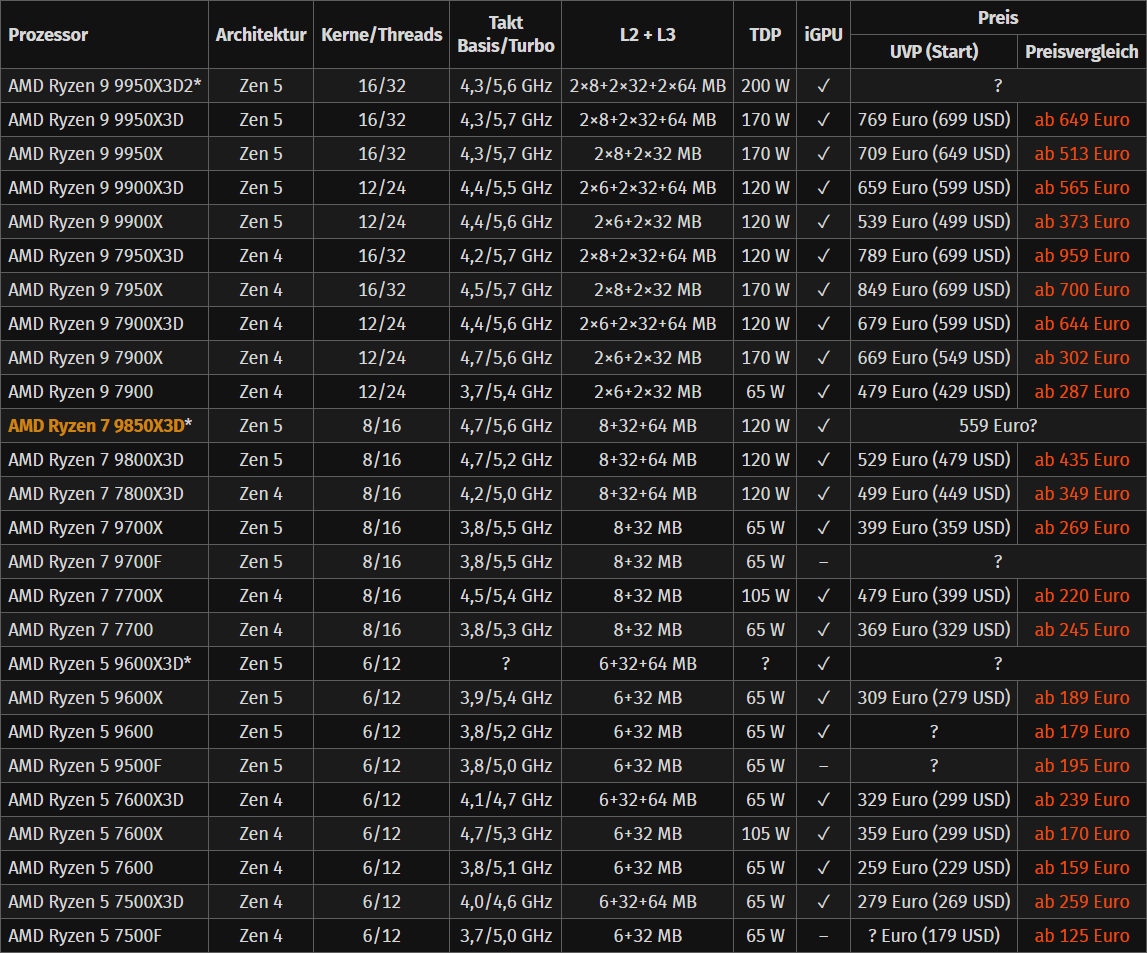Click 'AMD Ryzen 9 9950X' processor name

pos(86,154)
